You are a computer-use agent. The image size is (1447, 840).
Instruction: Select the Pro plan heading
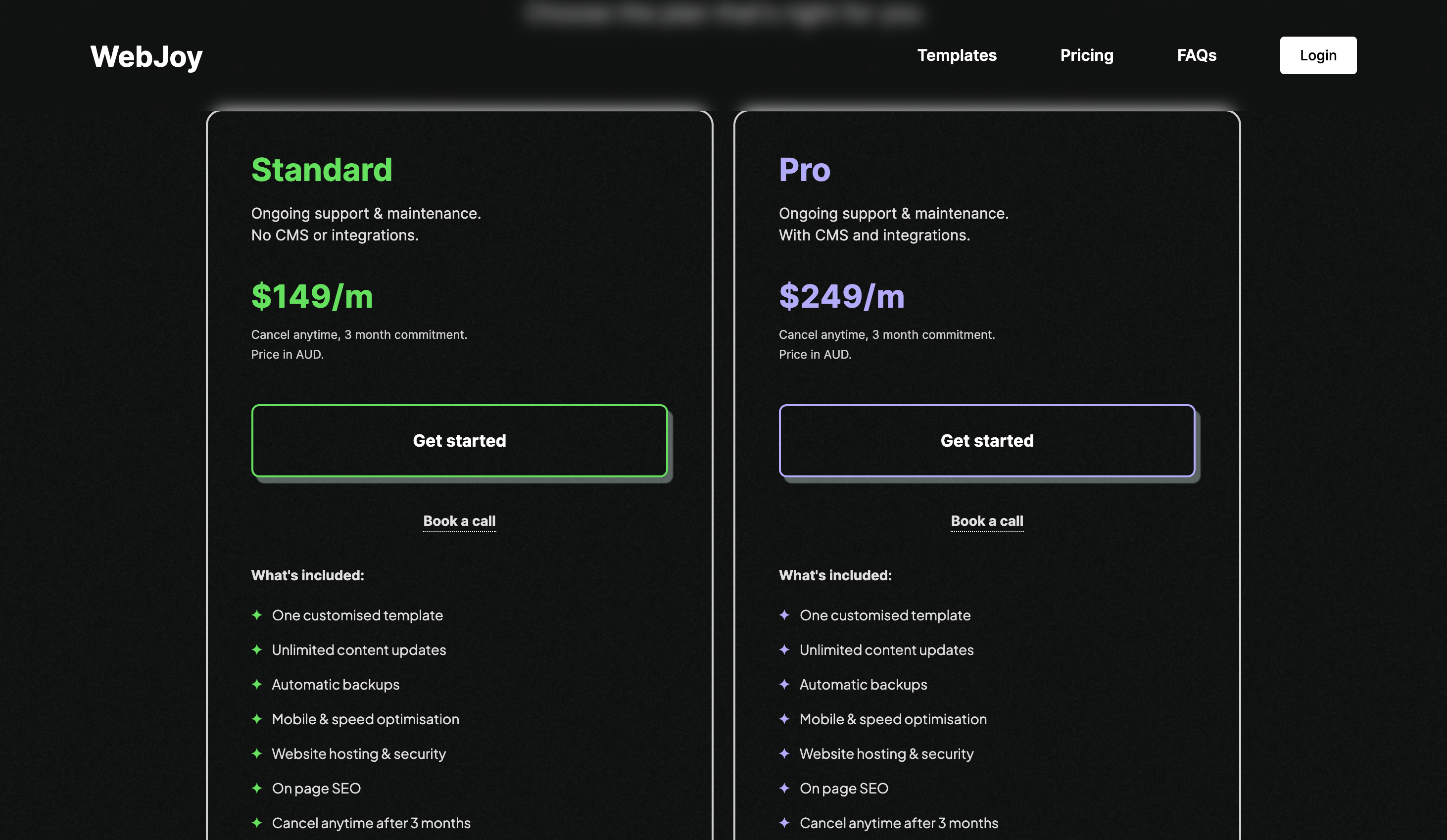(x=805, y=170)
